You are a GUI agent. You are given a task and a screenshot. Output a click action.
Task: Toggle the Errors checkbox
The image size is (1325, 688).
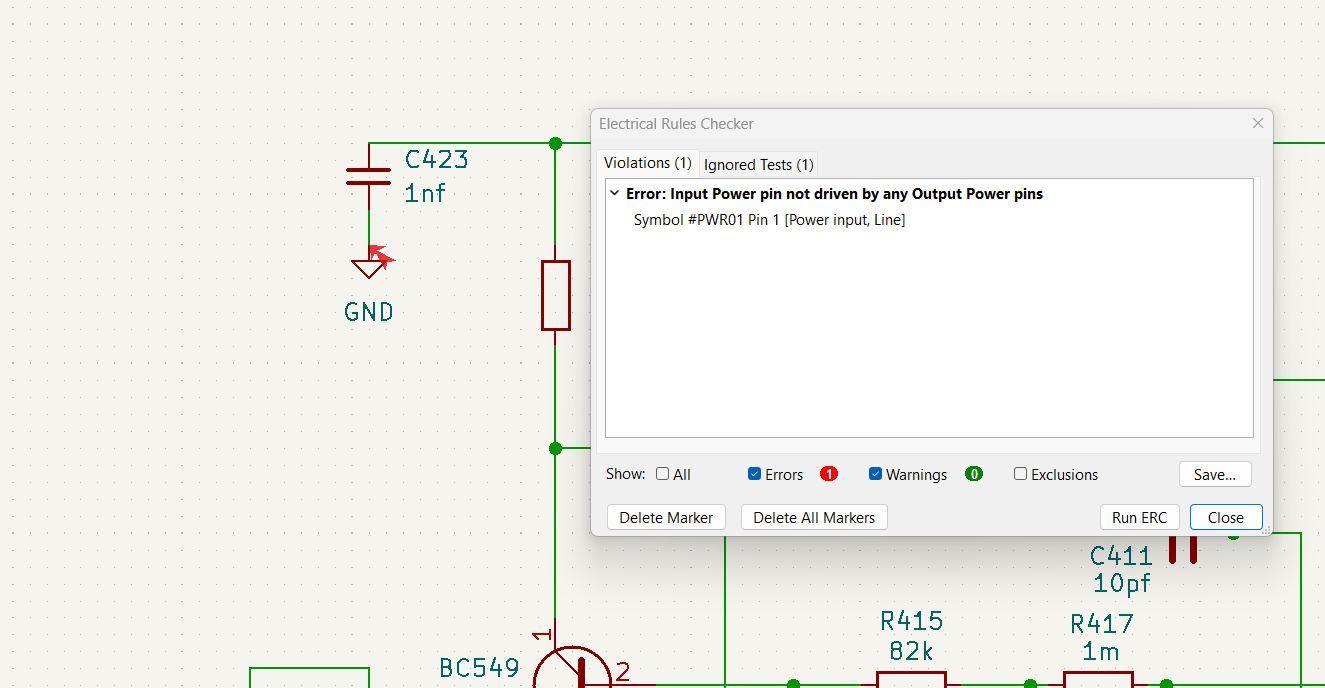[x=754, y=474]
